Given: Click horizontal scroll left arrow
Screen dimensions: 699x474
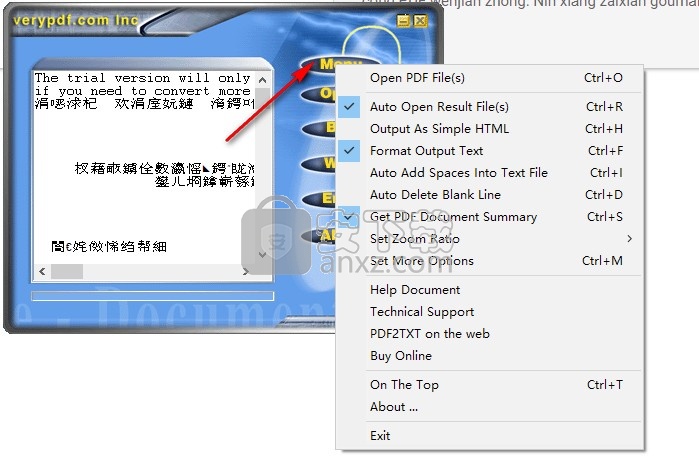Looking at the screenshot, I should (42, 271).
